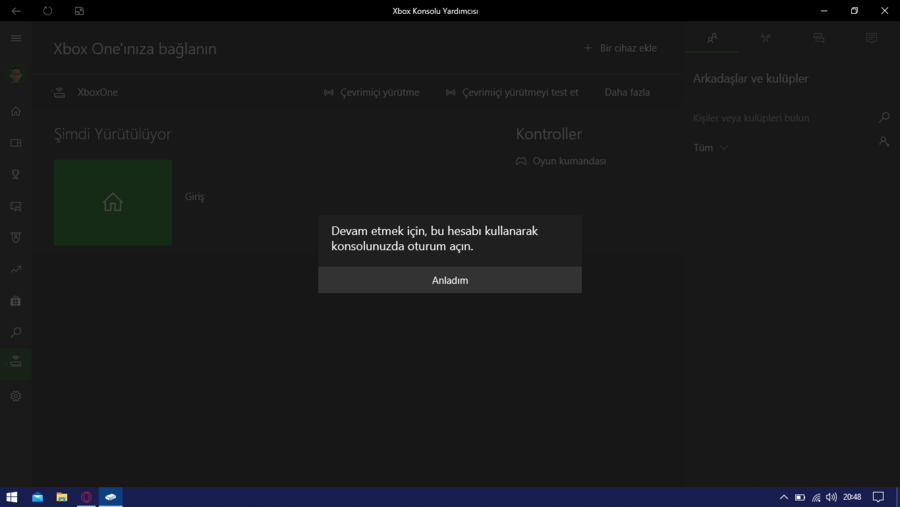Image resolution: width=900 pixels, height=507 pixels.
Task: Switch to Friends and clubs tab
Action: (712, 38)
